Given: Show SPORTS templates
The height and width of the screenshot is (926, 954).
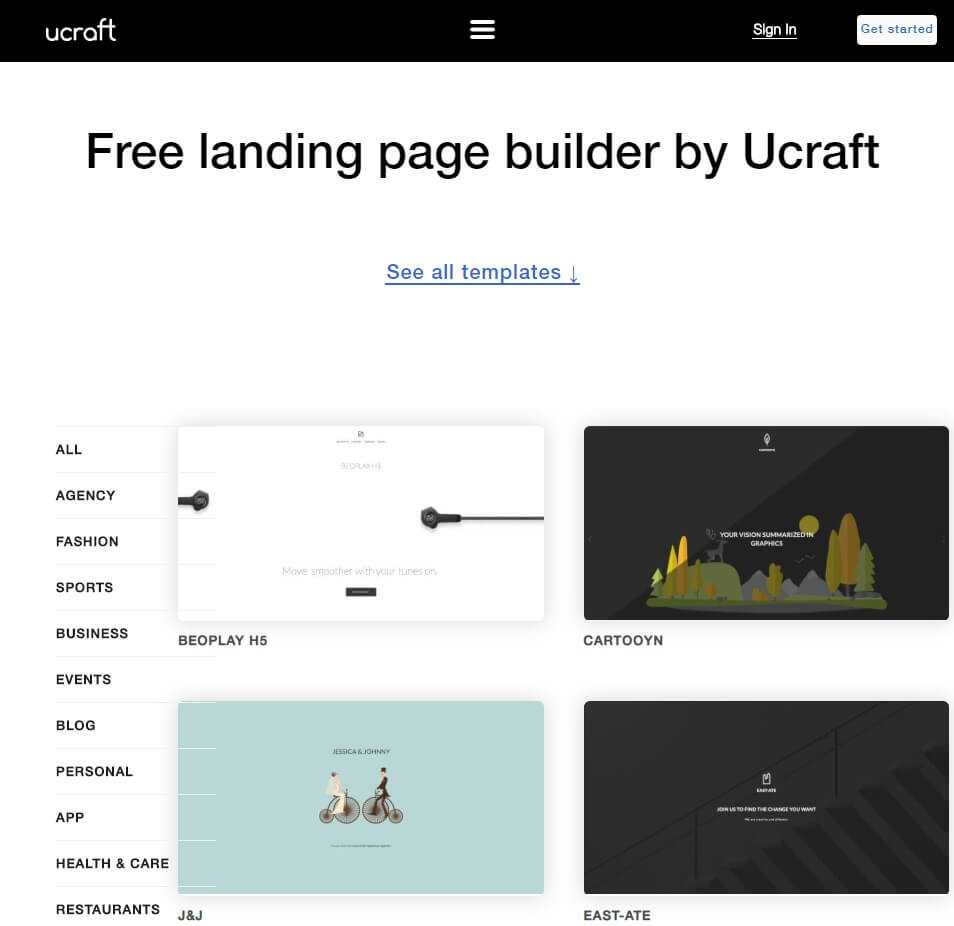Looking at the screenshot, I should coord(85,587).
